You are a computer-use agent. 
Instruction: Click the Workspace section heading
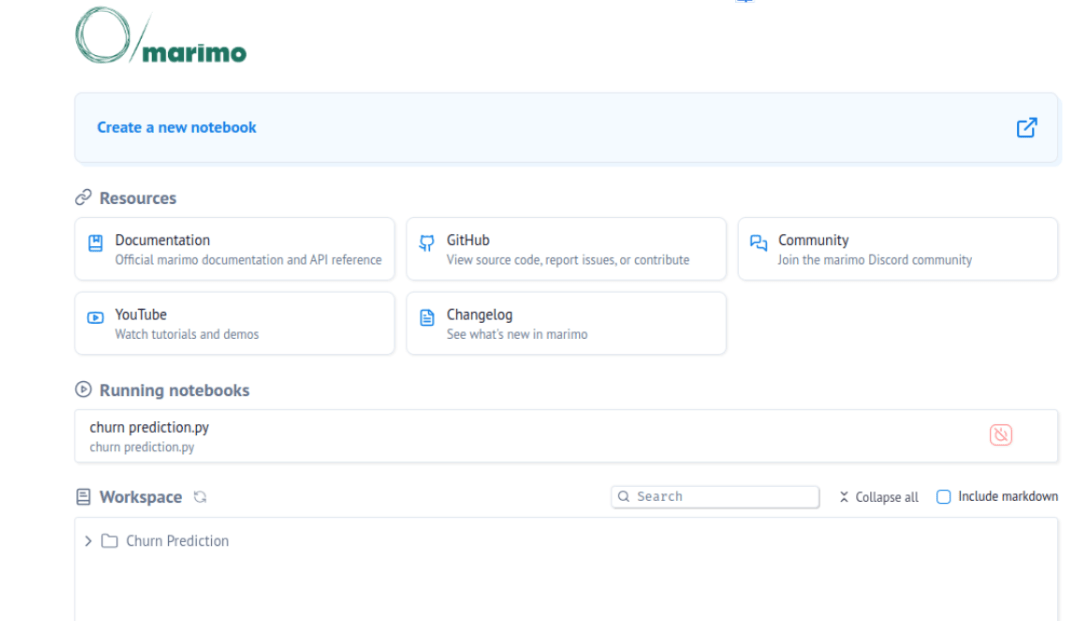click(x=141, y=497)
